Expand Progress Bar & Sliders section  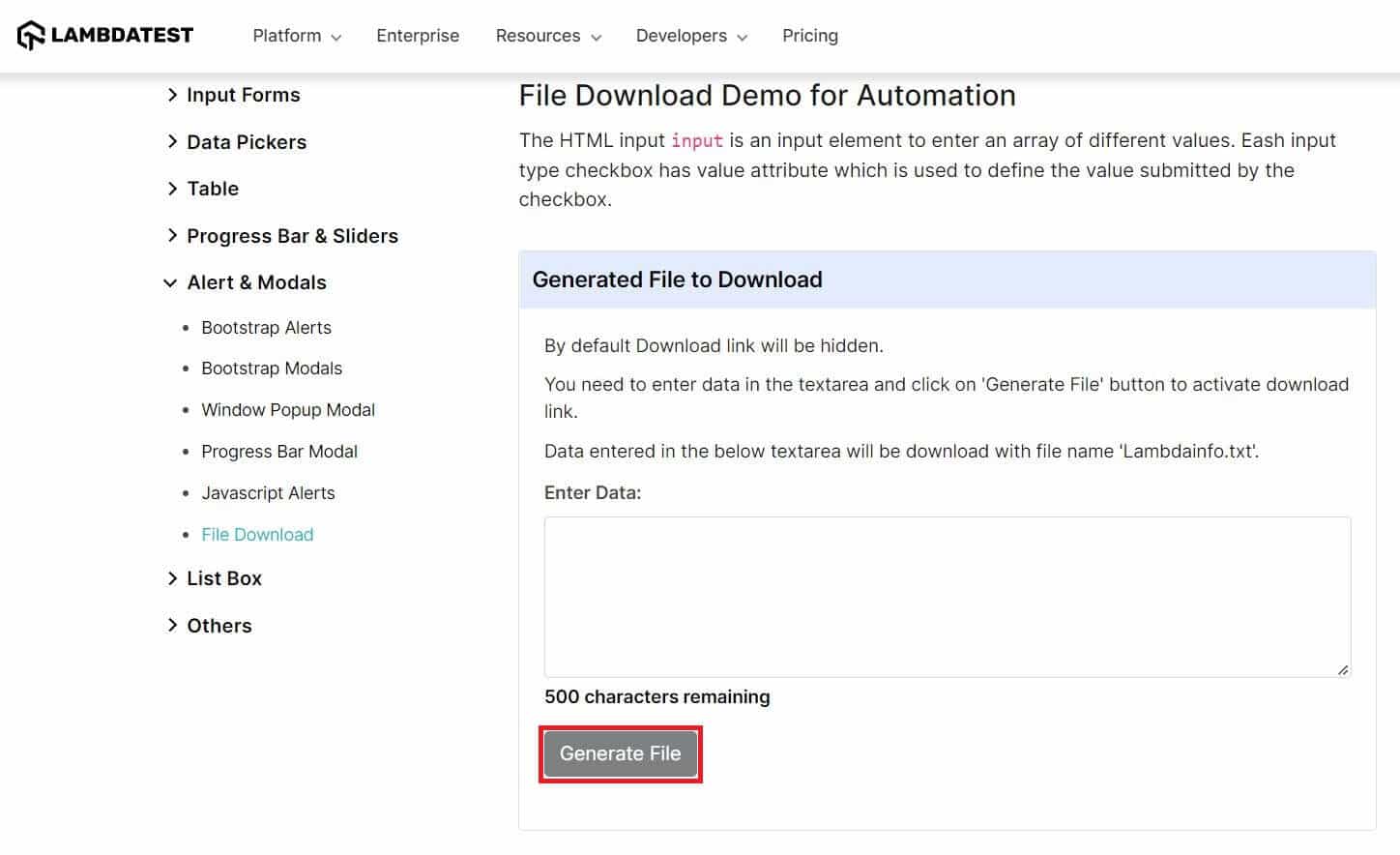tap(291, 236)
